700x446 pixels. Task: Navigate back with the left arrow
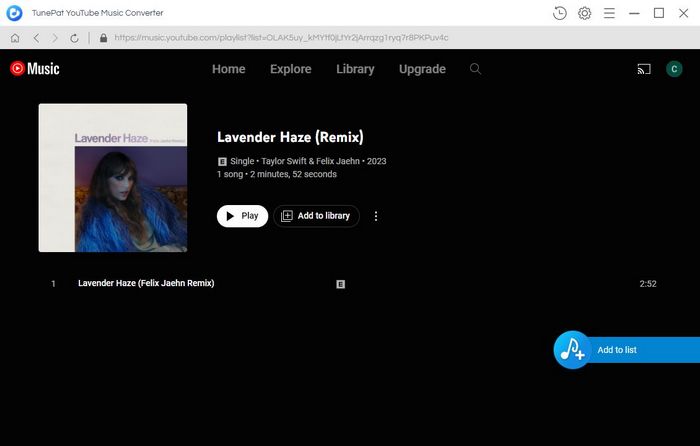pos(36,38)
